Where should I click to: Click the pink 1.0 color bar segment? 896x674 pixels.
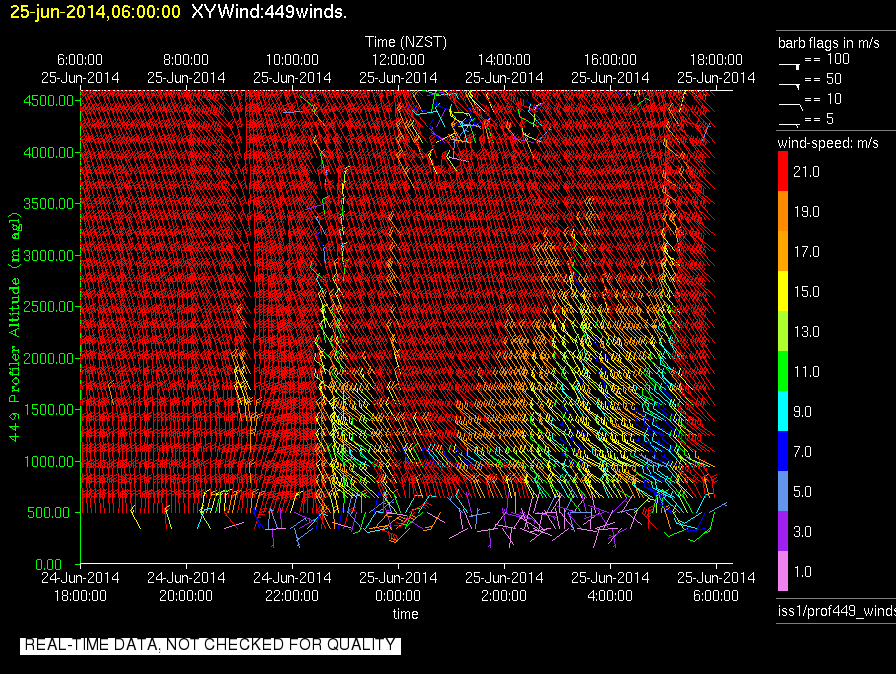coord(783,571)
